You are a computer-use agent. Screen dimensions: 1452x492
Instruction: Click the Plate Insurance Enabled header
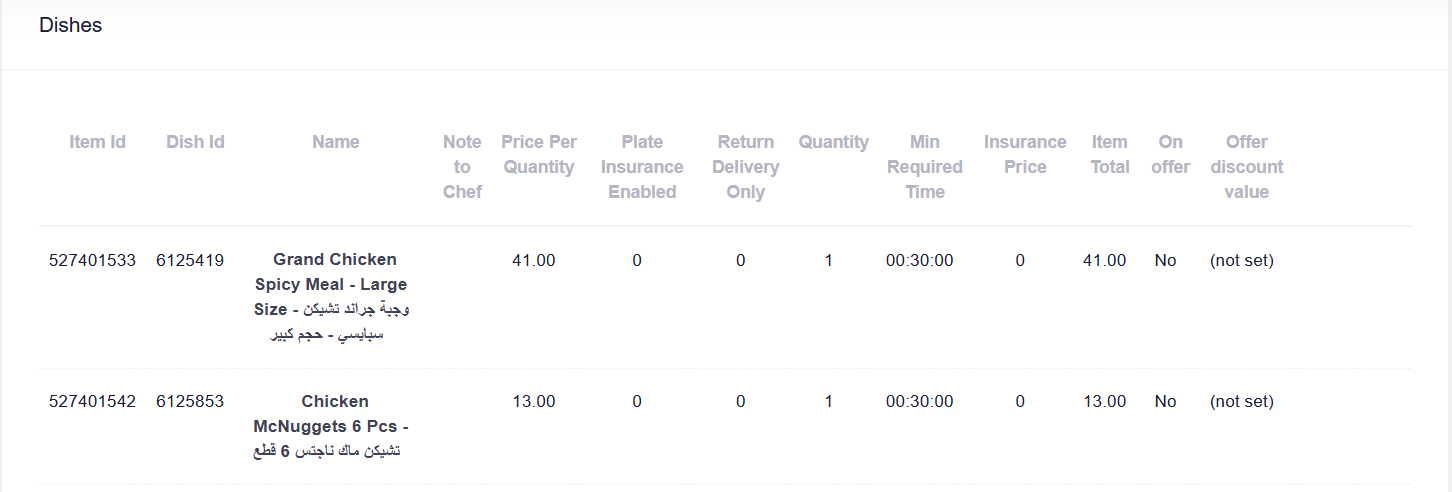click(642, 167)
